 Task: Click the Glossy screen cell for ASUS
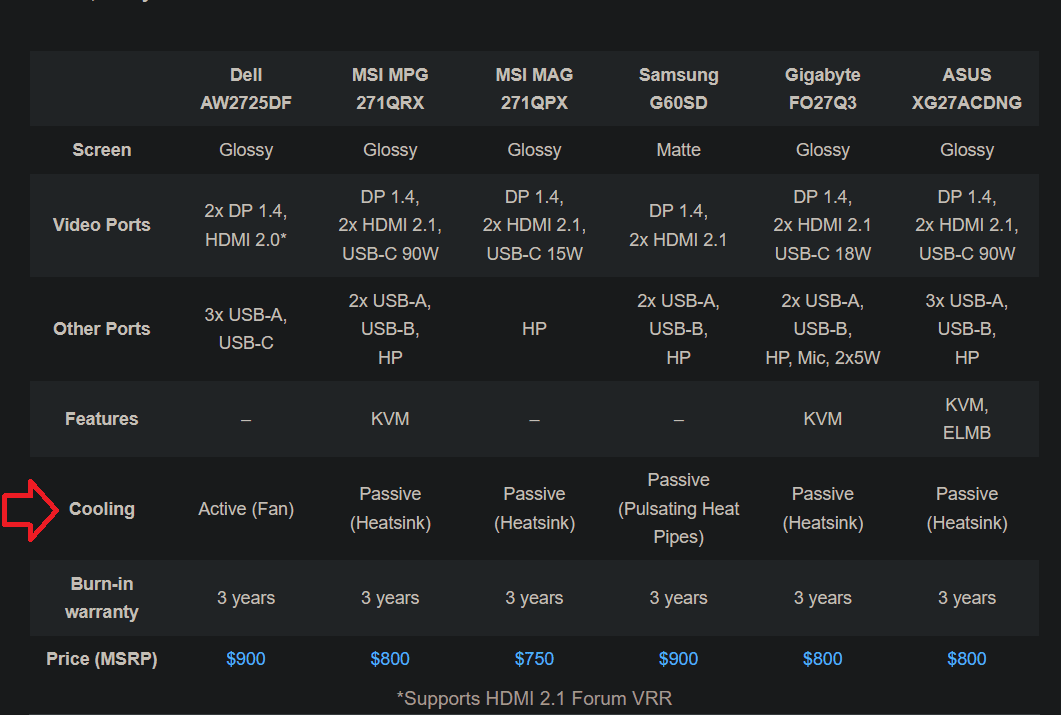pyautogui.click(x=966, y=149)
